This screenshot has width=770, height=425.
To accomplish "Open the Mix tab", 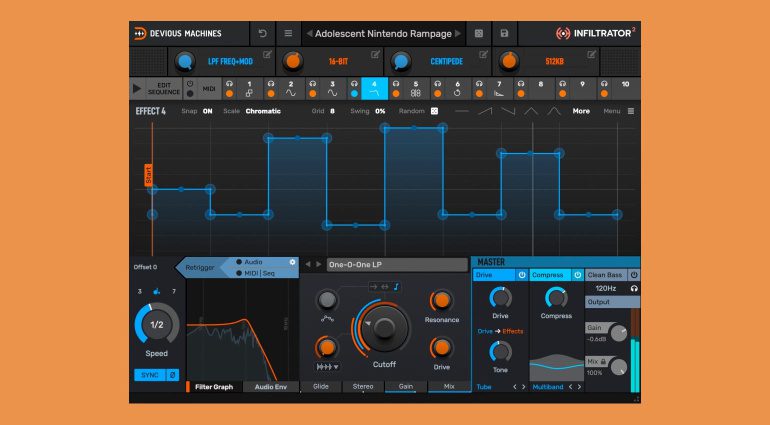I will click(449, 387).
